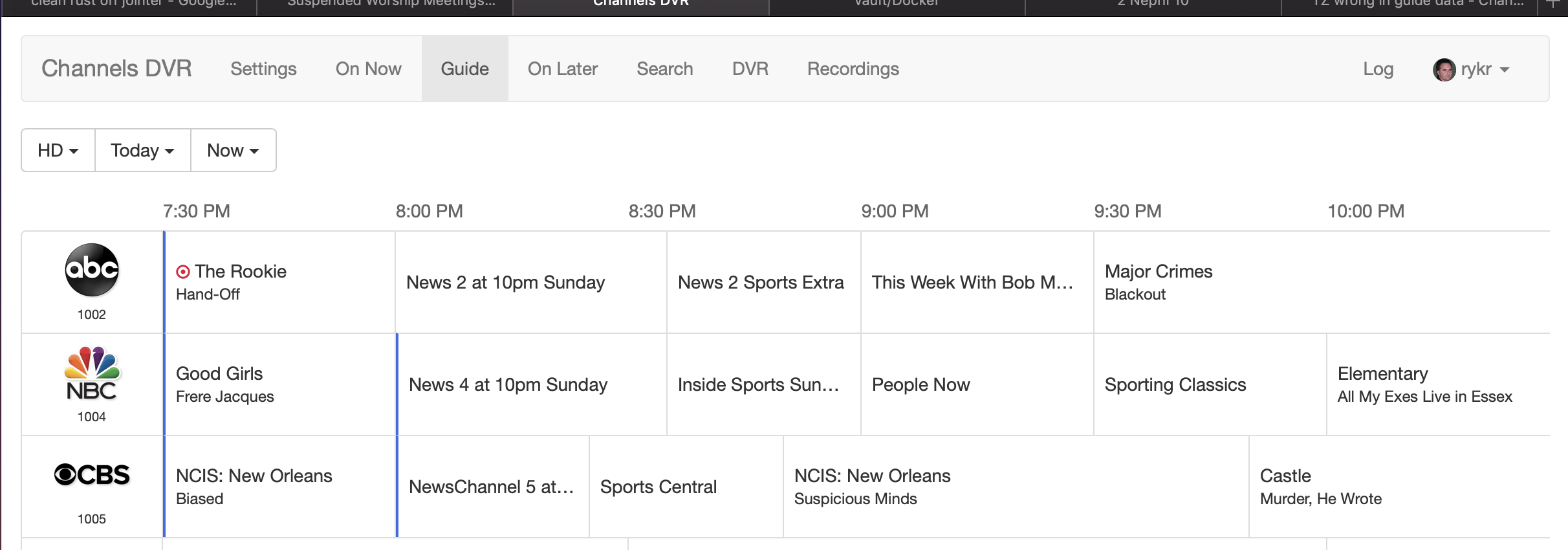Select Elementary on NBC at 10 PM
The height and width of the screenshot is (550, 1568).
click(x=1424, y=384)
